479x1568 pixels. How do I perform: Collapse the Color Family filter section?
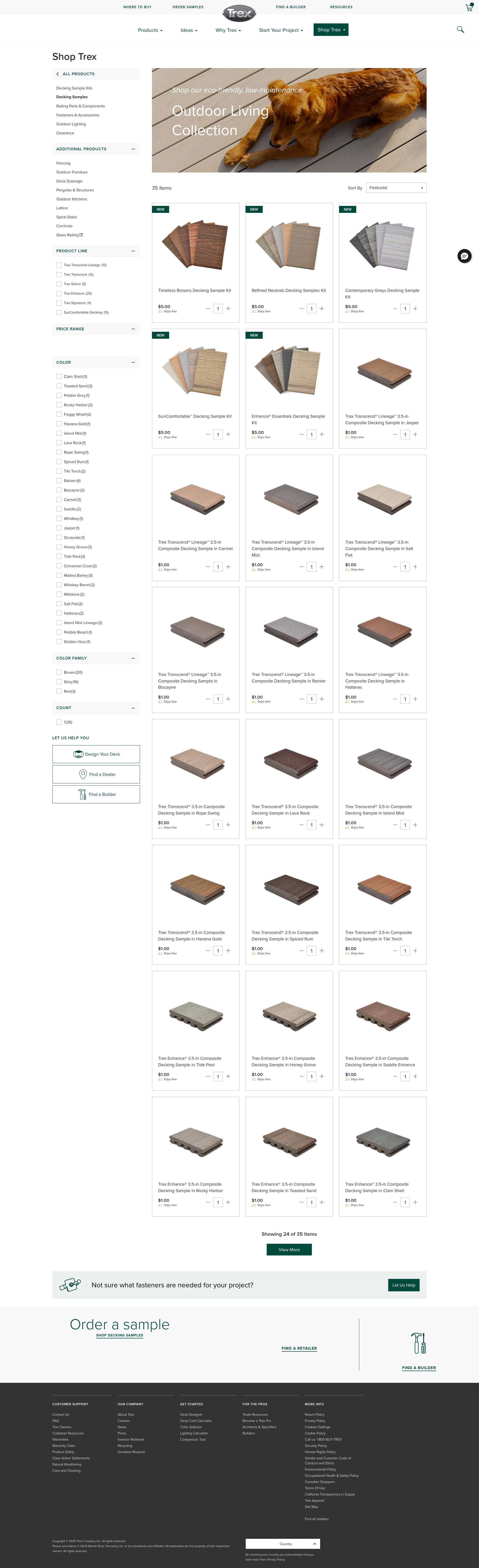click(133, 658)
